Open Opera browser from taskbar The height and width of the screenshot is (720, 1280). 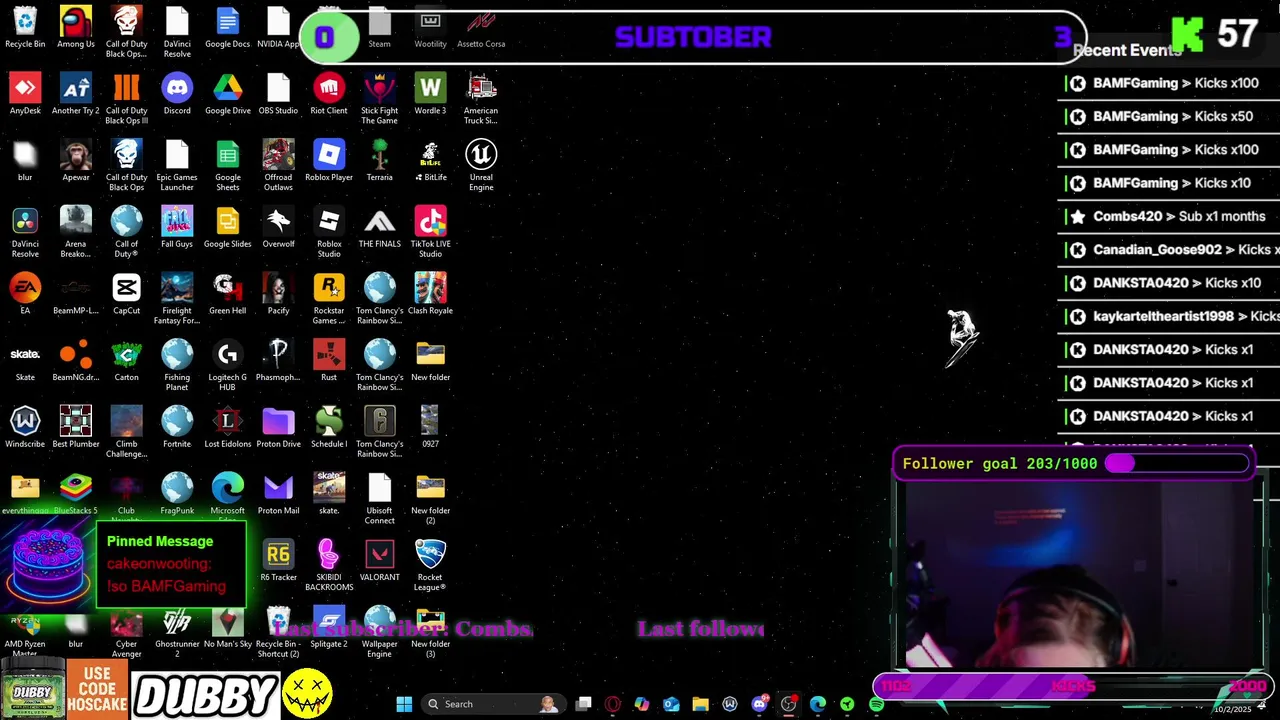(612, 704)
